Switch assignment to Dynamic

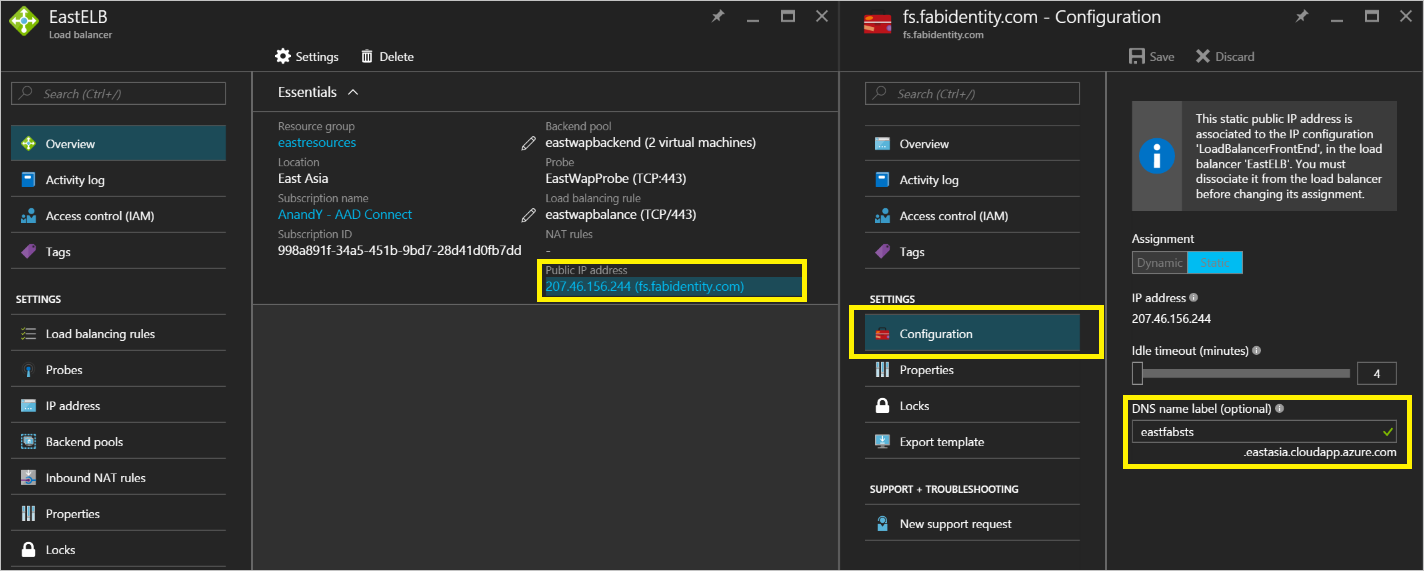tap(1159, 263)
